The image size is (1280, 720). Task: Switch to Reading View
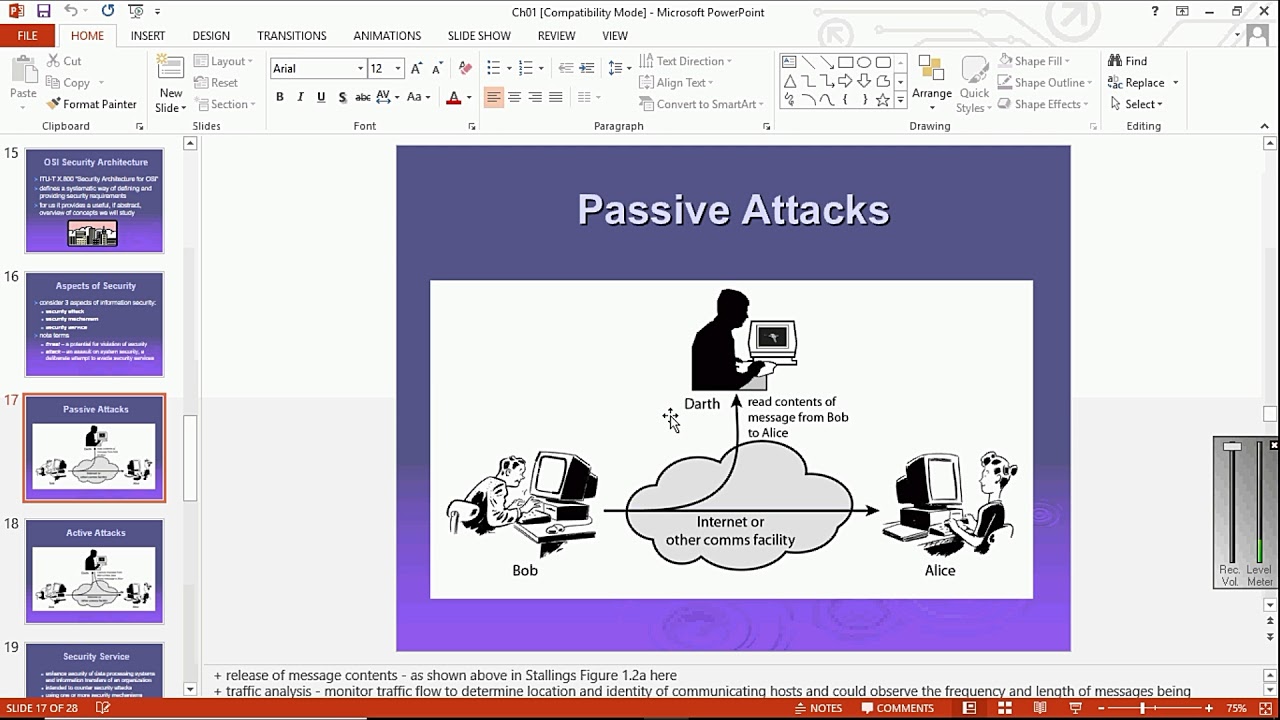click(1040, 708)
